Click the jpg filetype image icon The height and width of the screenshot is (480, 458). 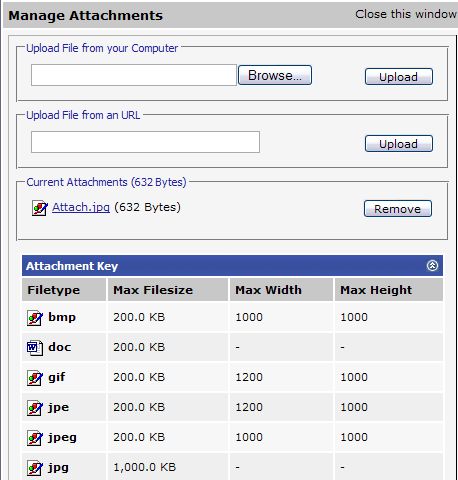point(35,468)
